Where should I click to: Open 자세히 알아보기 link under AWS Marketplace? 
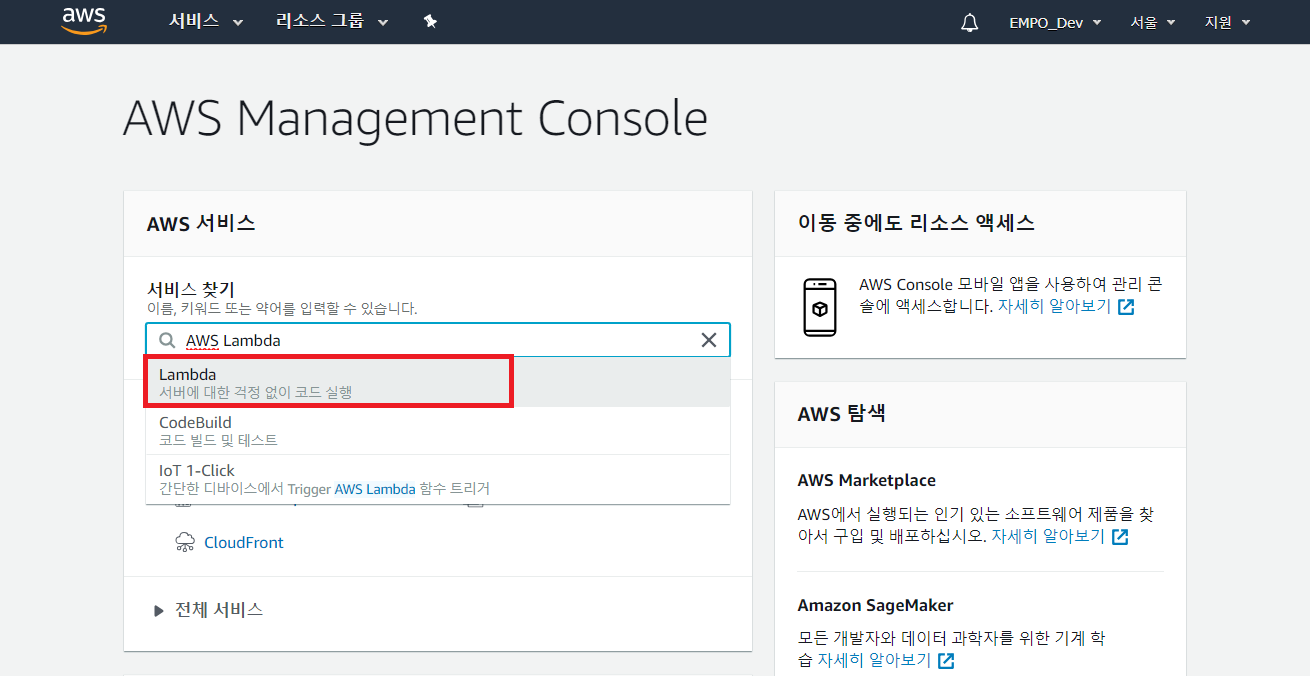tap(1048, 536)
